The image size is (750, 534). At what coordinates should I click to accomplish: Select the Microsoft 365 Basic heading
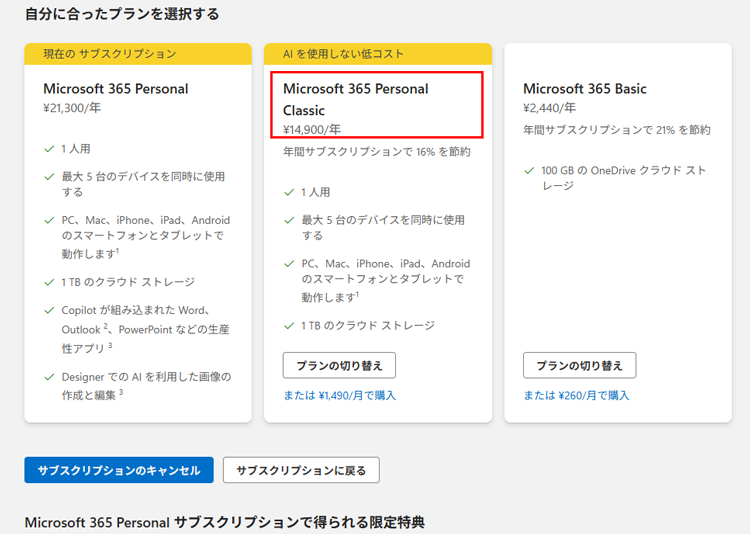point(585,89)
